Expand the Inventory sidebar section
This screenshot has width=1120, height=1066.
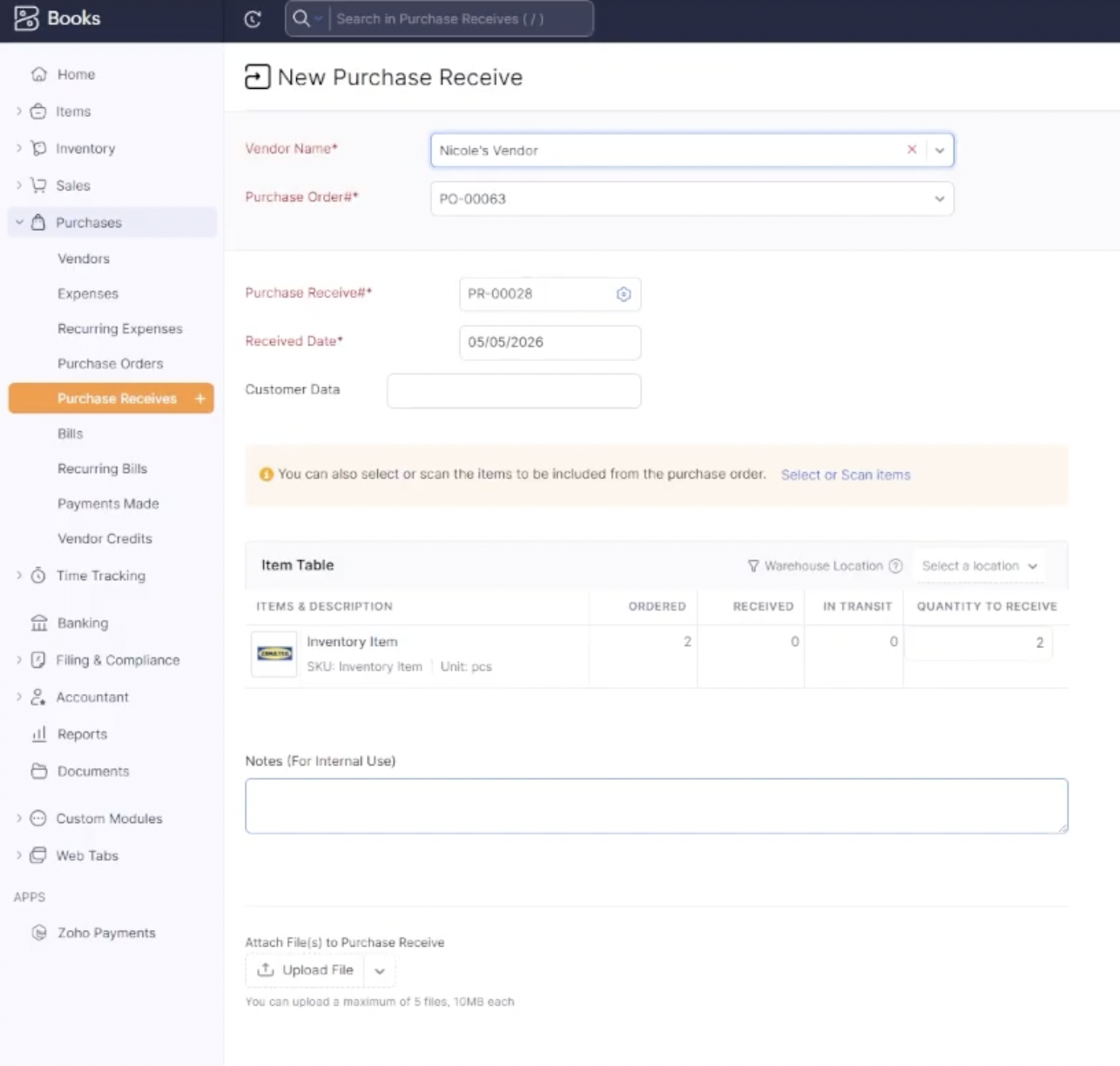(18, 148)
